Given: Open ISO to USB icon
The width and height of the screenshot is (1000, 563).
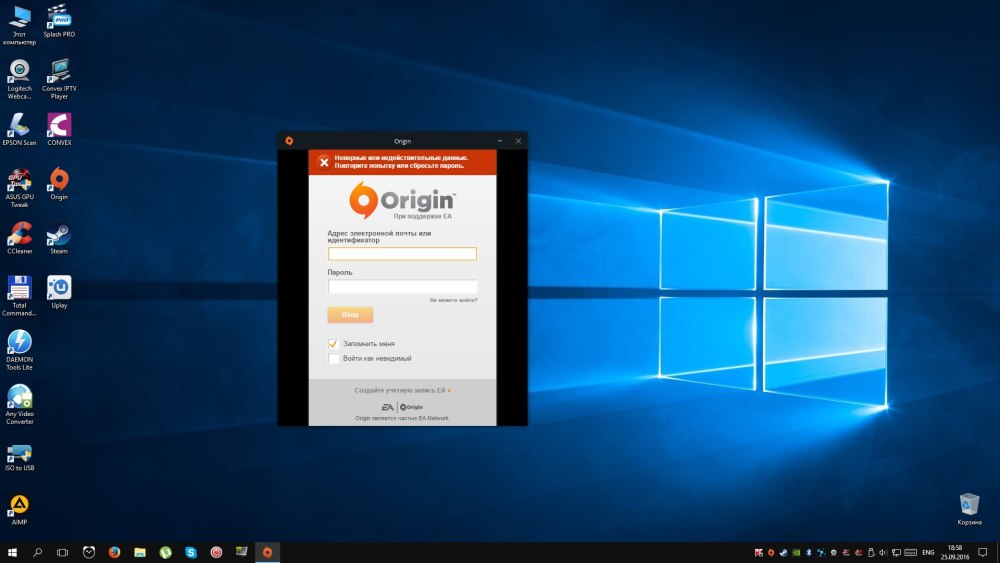Looking at the screenshot, I should 19,458.
